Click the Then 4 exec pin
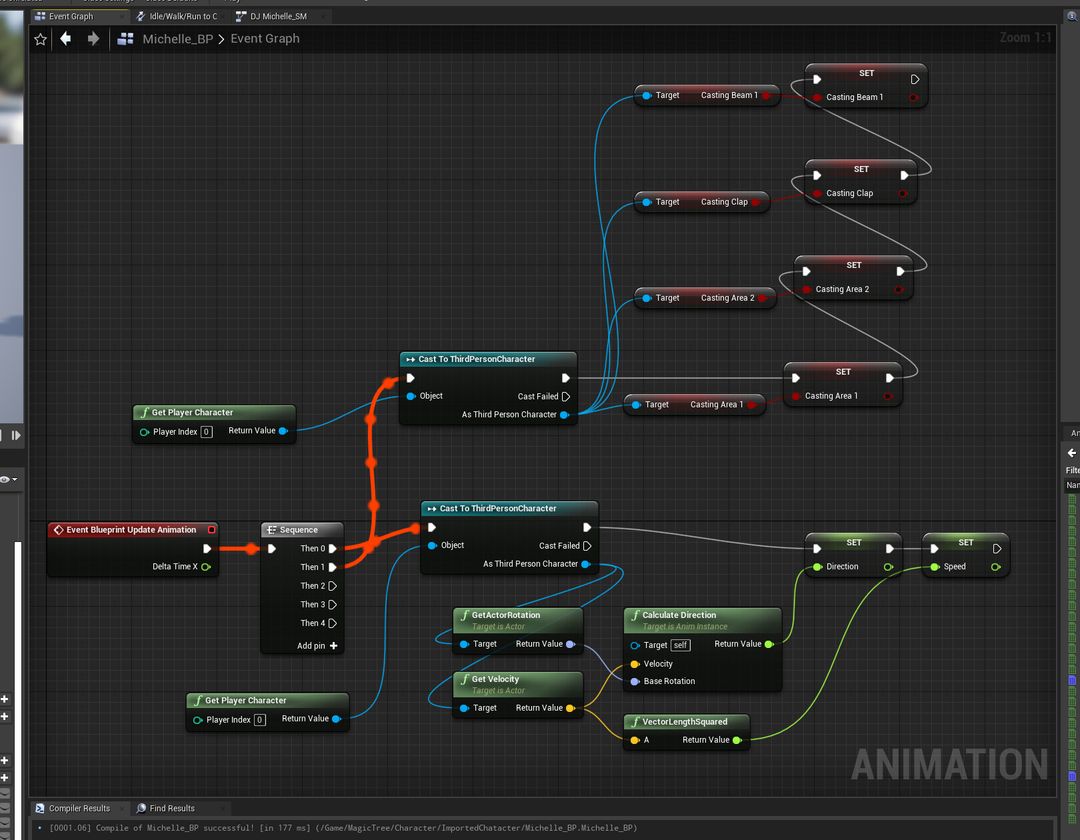The width and height of the screenshot is (1080, 840). (333, 623)
